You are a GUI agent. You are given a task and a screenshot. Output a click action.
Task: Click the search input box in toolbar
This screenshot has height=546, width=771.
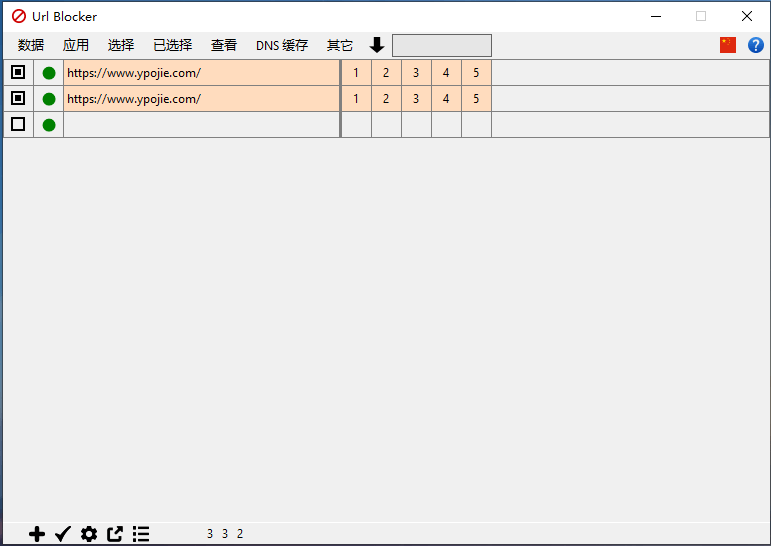(x=442, y=45)
